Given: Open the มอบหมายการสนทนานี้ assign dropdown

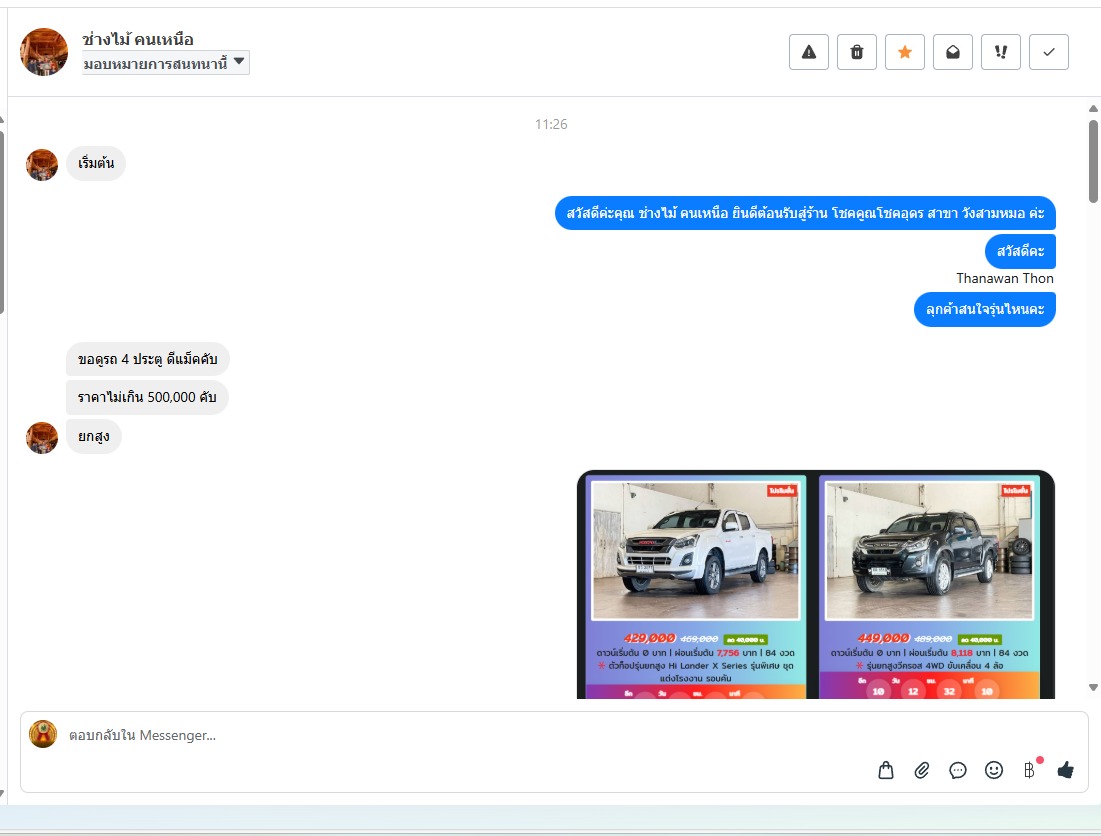Looking at the screenshot, I should click(x=166, y=63).
